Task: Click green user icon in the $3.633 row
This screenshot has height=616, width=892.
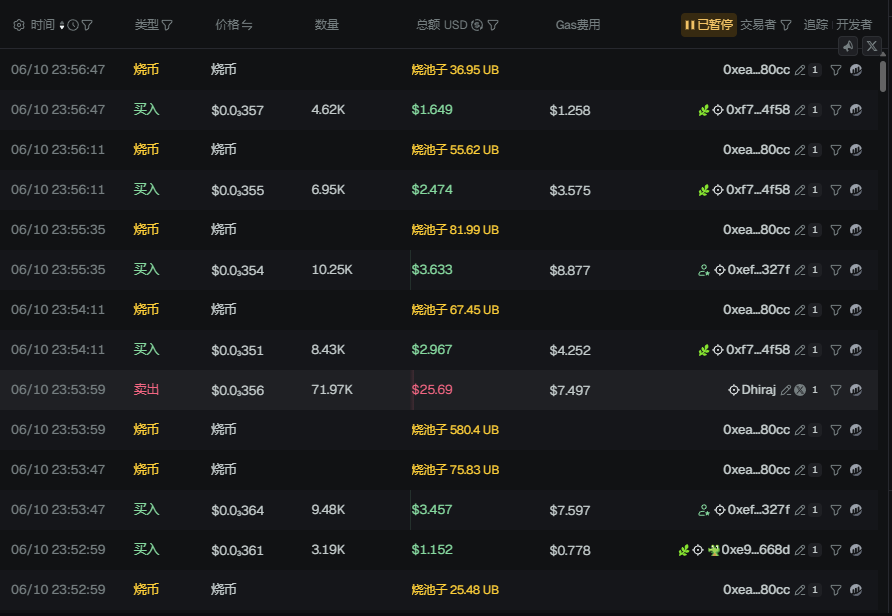Action: (x=704, y=270)
